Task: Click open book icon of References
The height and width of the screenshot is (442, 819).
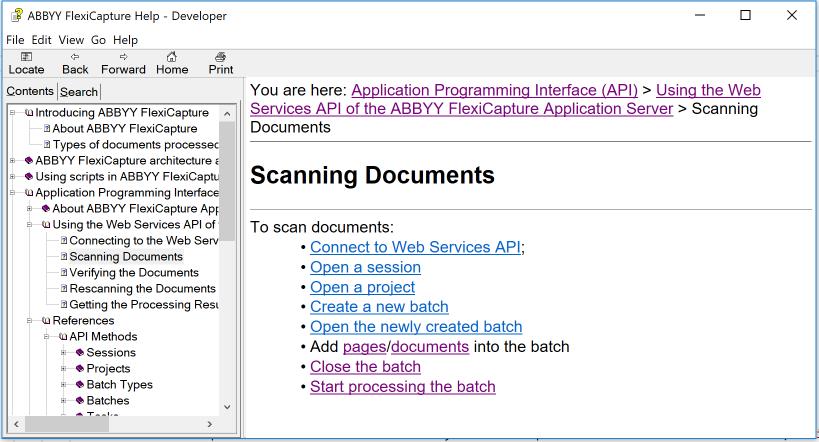Action: click(46, 321)
